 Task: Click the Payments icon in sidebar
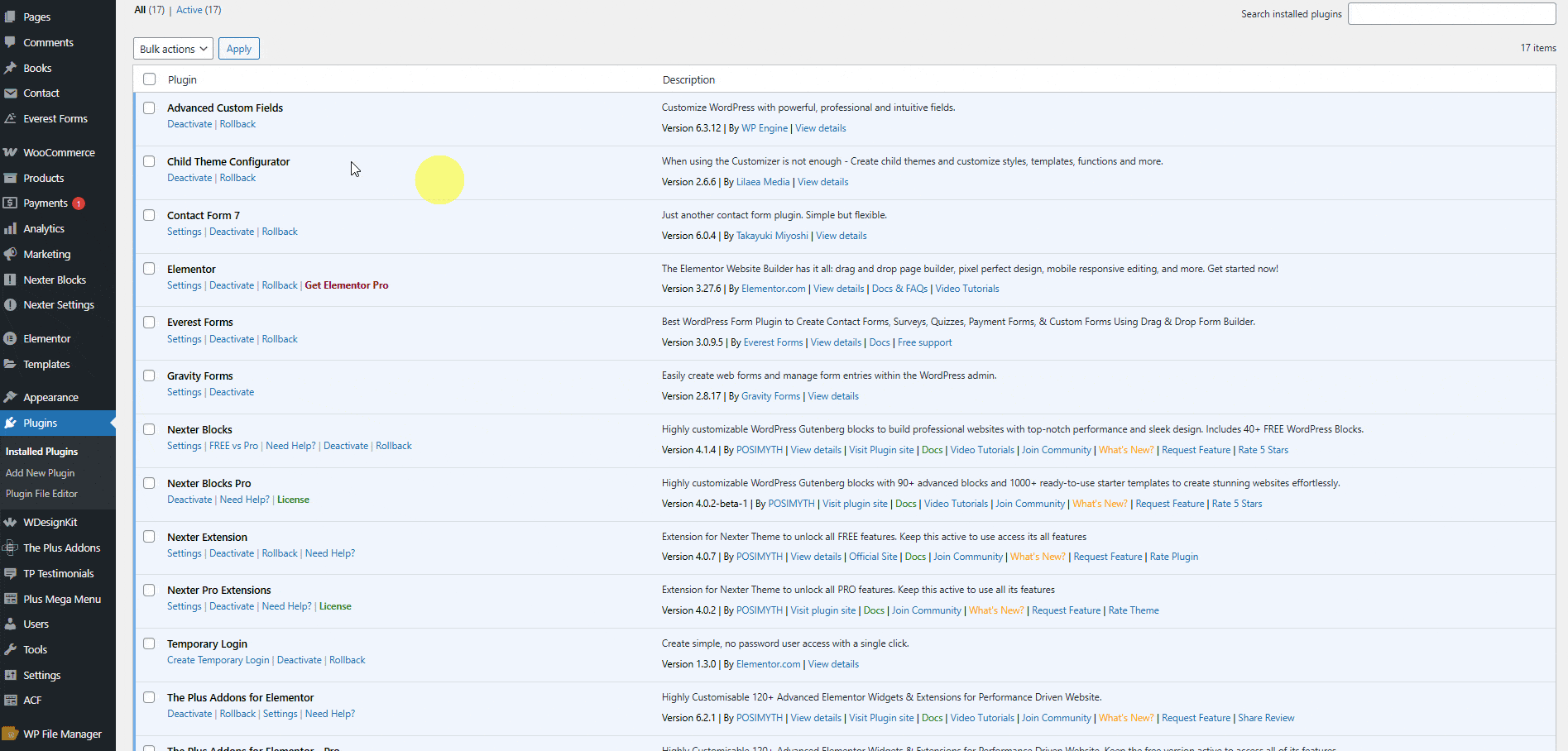pyautogui.click(x=10, y=203)
